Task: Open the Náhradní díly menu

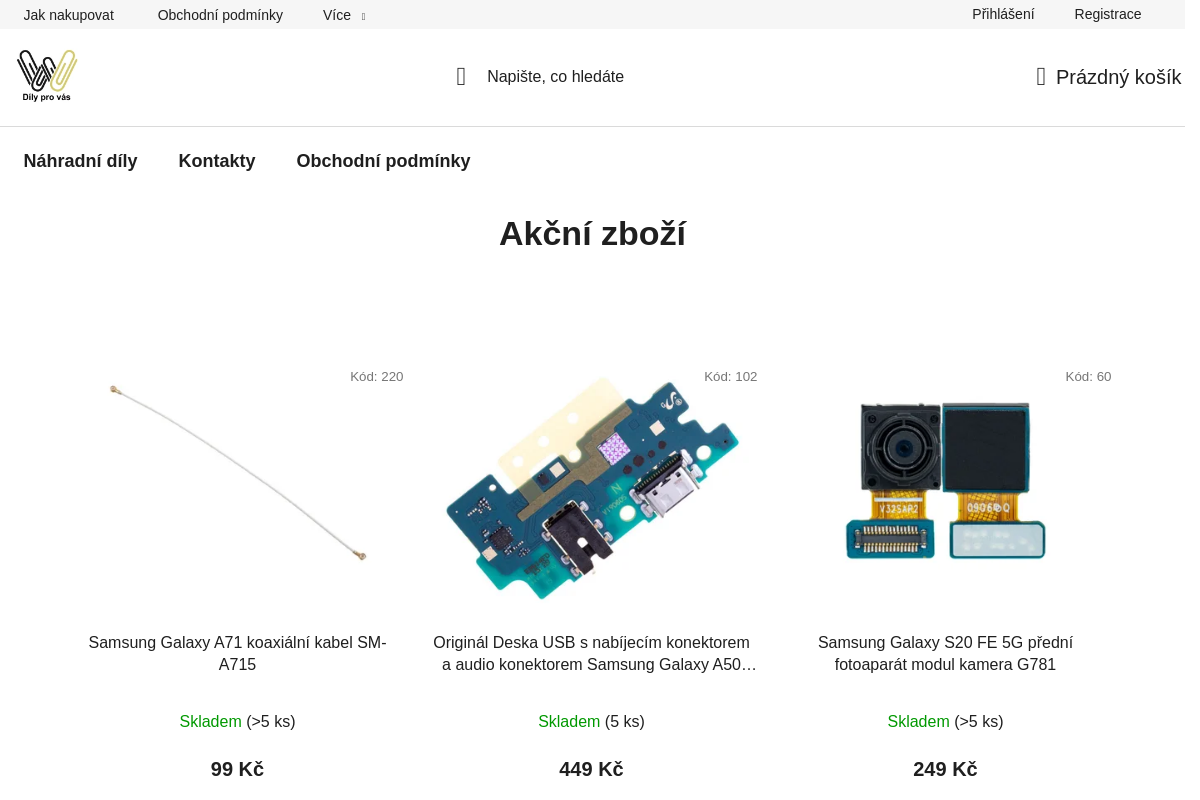Action: pos(81,161)
